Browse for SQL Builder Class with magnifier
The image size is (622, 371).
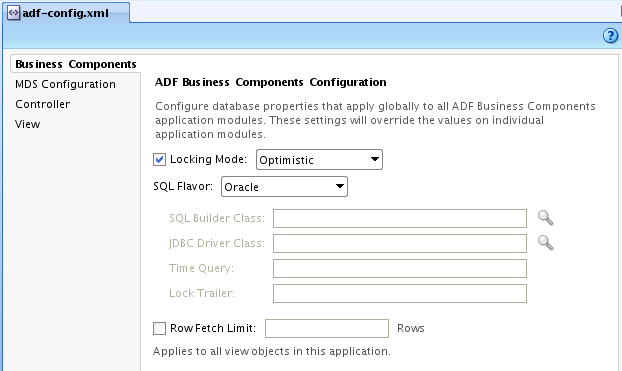pos(545,218)
